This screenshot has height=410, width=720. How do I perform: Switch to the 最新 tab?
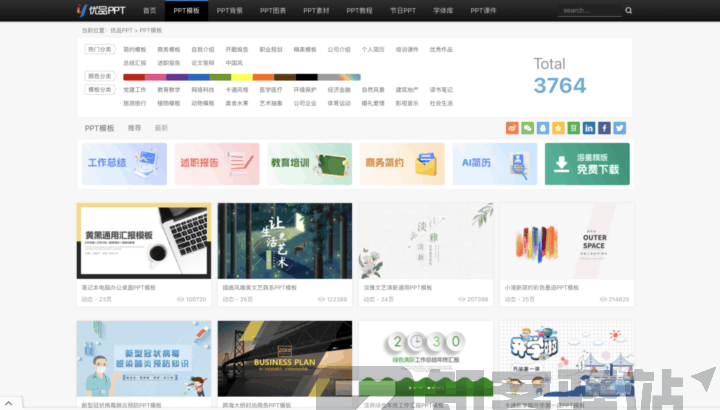[161, 129]
